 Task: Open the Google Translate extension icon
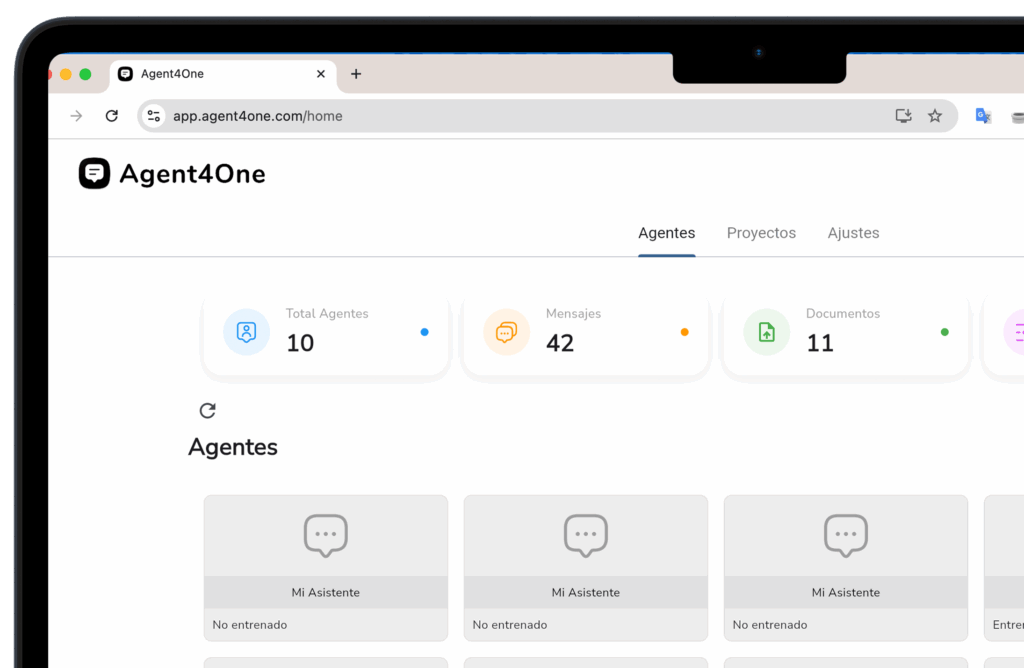point(983,116)
